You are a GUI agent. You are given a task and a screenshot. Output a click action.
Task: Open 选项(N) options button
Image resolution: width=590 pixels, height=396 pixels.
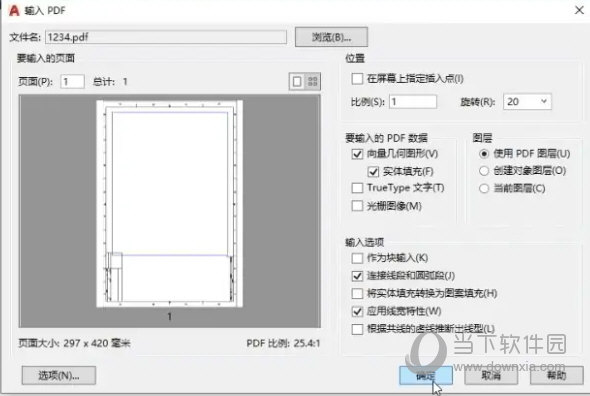(59, 375)
